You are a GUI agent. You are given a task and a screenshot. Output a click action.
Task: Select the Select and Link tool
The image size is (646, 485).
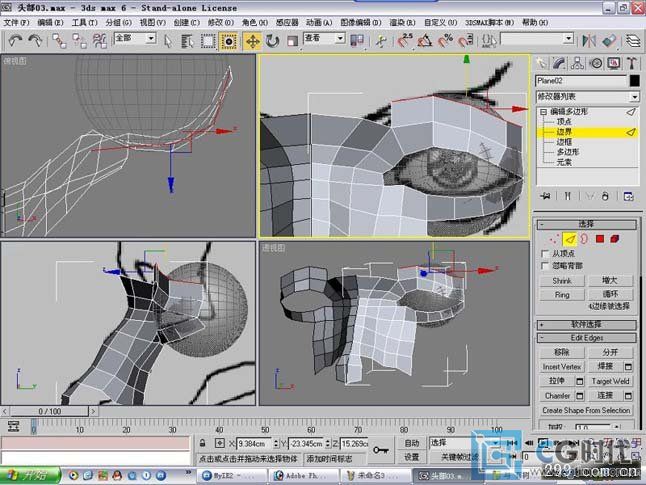coord(59,41)
